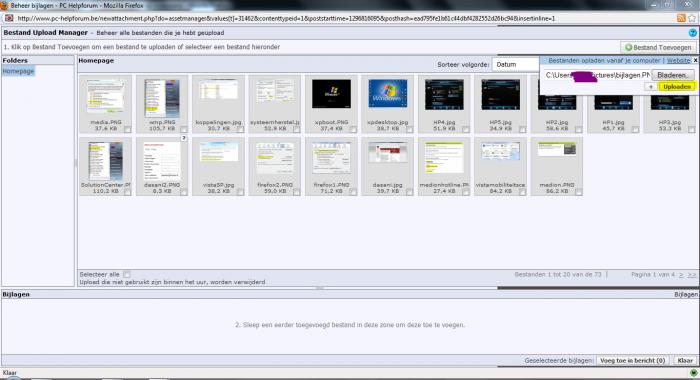The height and width of the screenshot is (380, 700).
Task: Click the yellow Uploaden button
Action: tap(677, 87)
